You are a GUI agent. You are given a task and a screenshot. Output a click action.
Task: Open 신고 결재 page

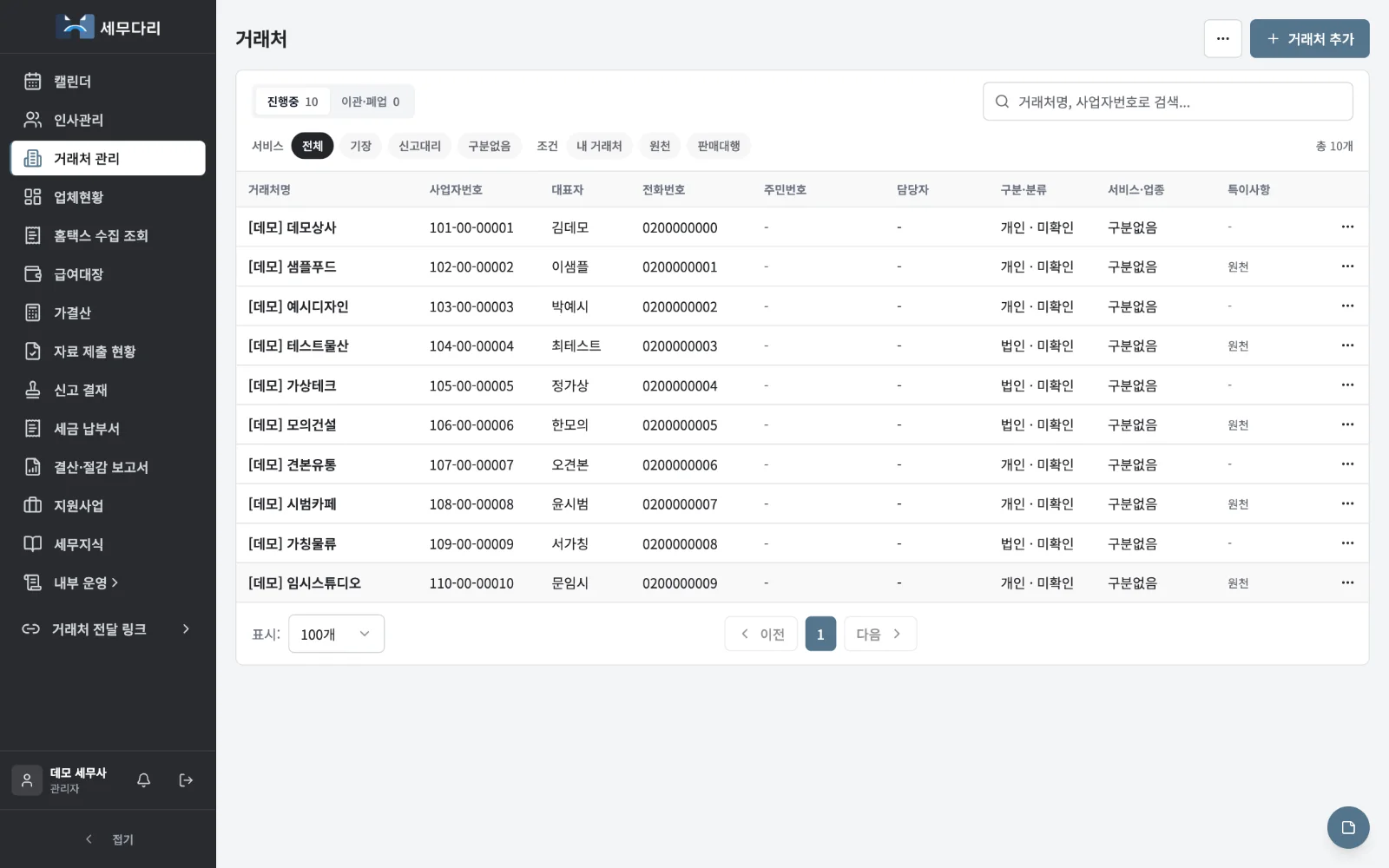point(108,390)
